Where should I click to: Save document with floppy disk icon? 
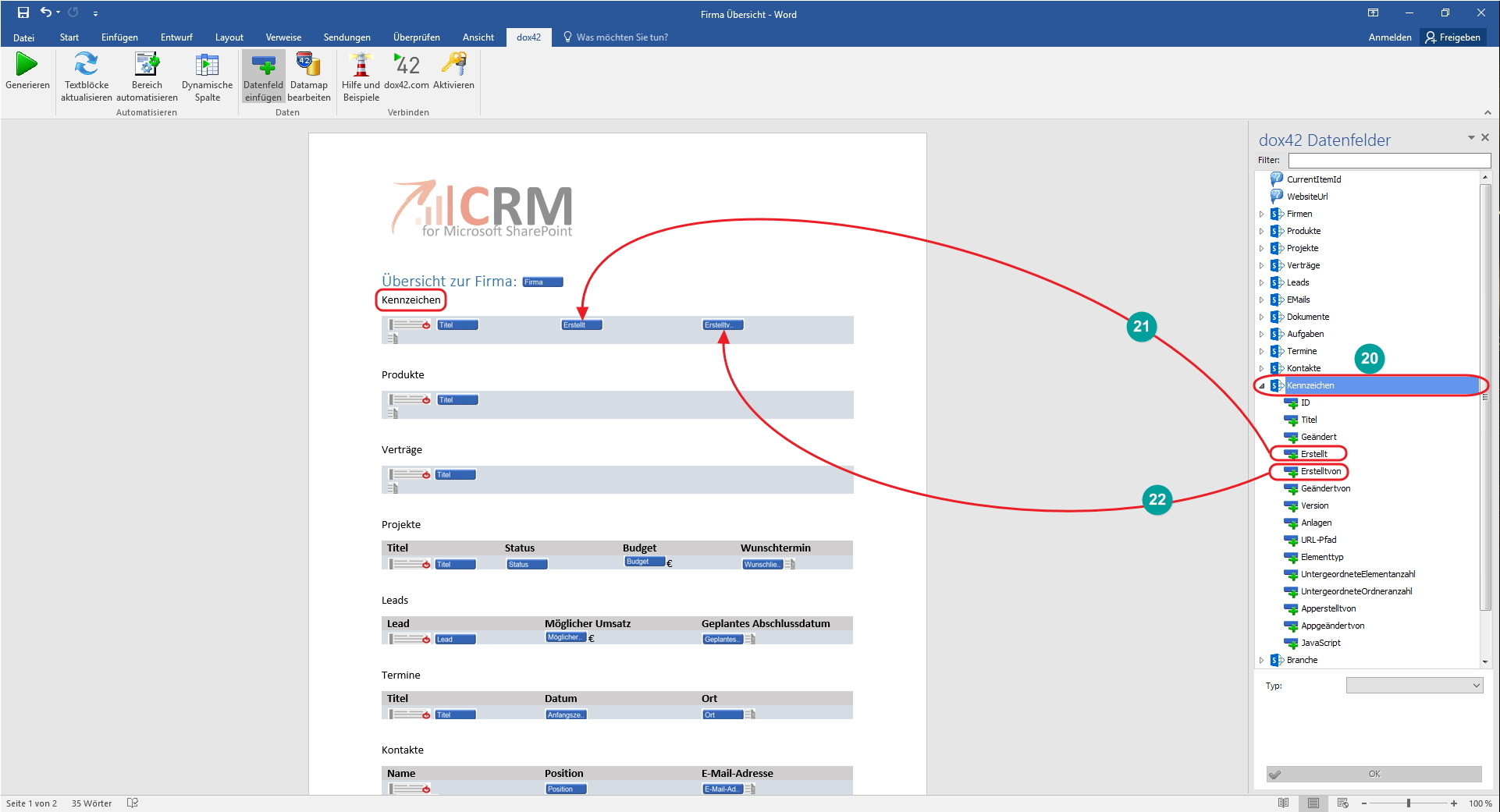pyautogui.click(x=23, y=12)
